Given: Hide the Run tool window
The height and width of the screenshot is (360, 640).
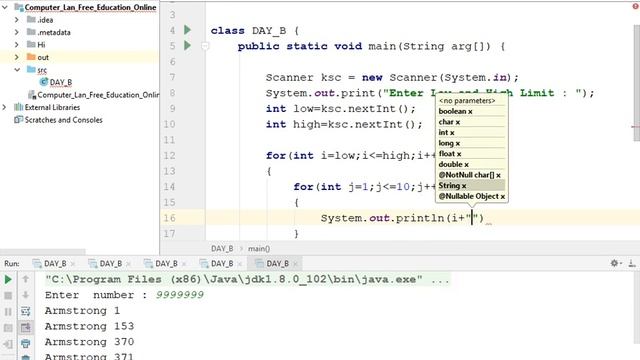Looking at the screenshot, I should click(x=632, y=264).
